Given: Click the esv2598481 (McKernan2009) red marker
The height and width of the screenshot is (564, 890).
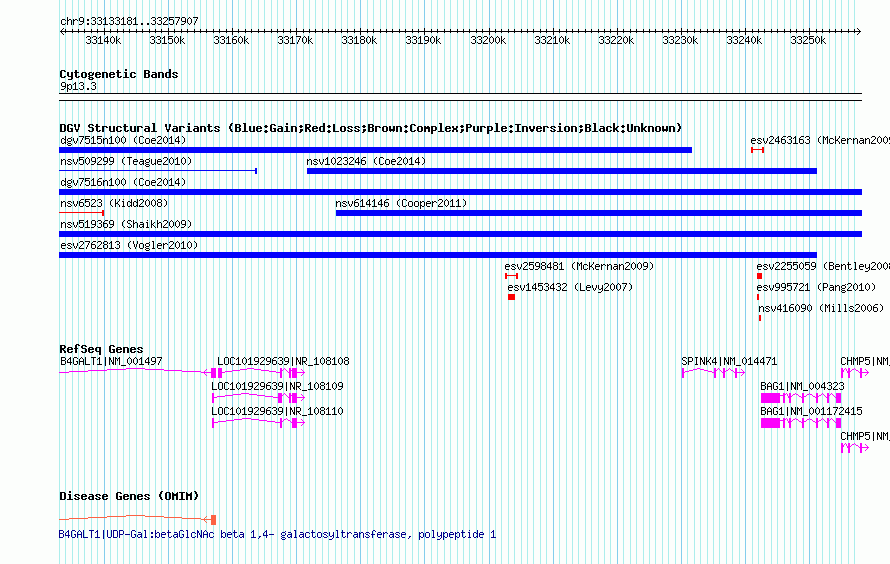Looking at the screenshot, I should click(511, 276).
